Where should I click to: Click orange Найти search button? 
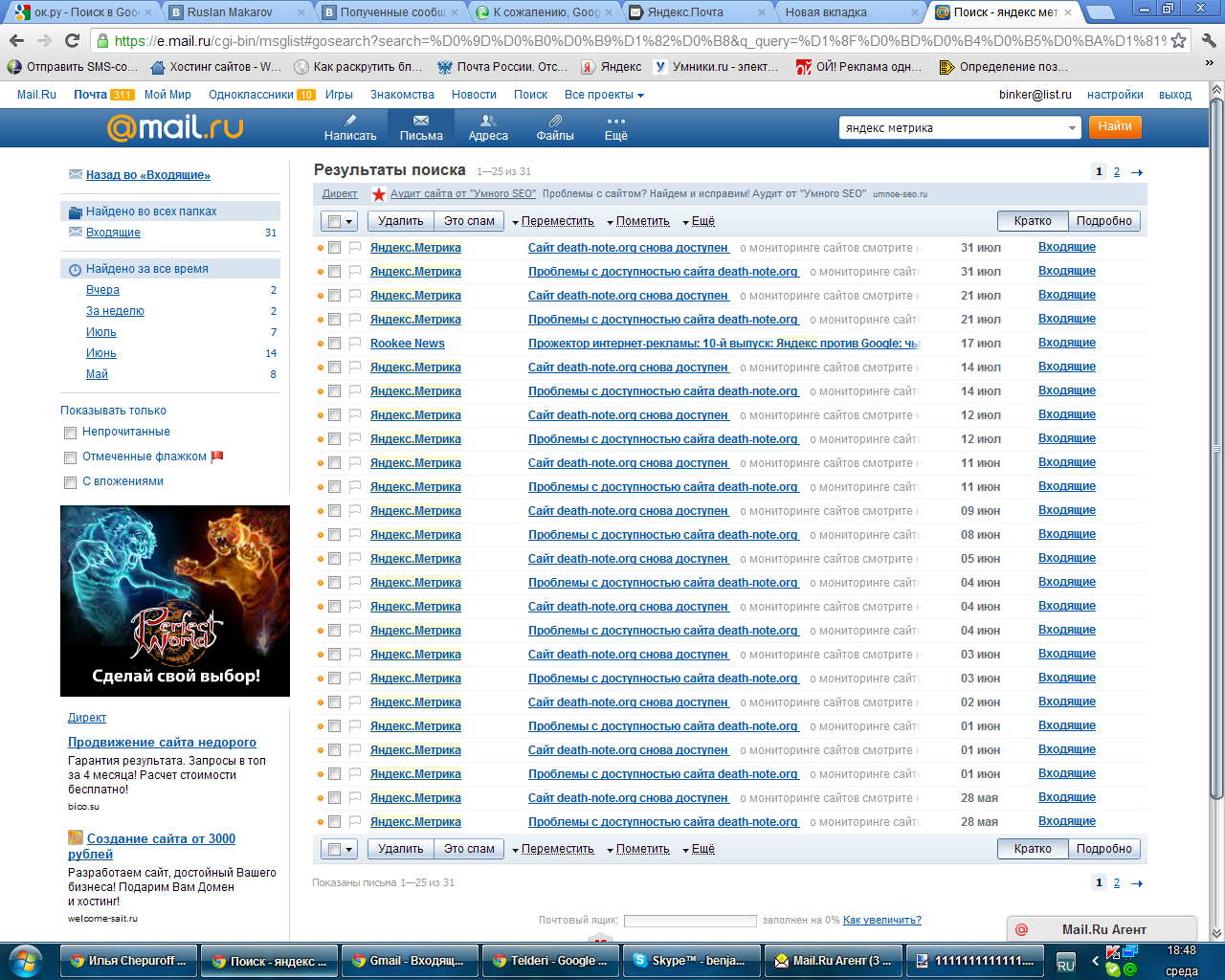[1115, 126]
